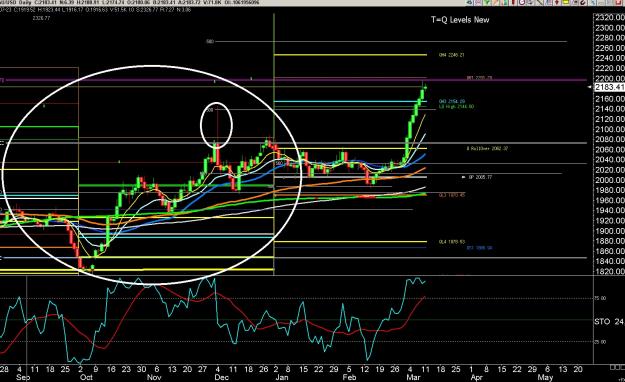Click the Sep month label on time axis
This screenshot has width=625, height=382.
[x=23, y=377]
